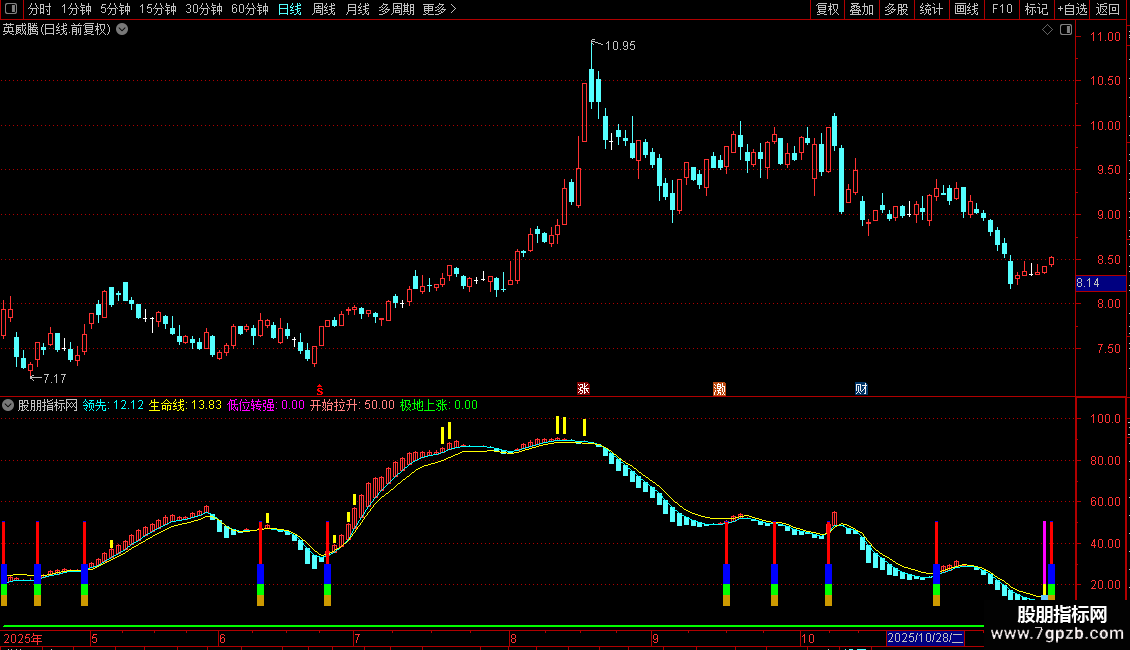Open the 多周期 multi-period view
1130x650 pixels.
click(396, 9)
